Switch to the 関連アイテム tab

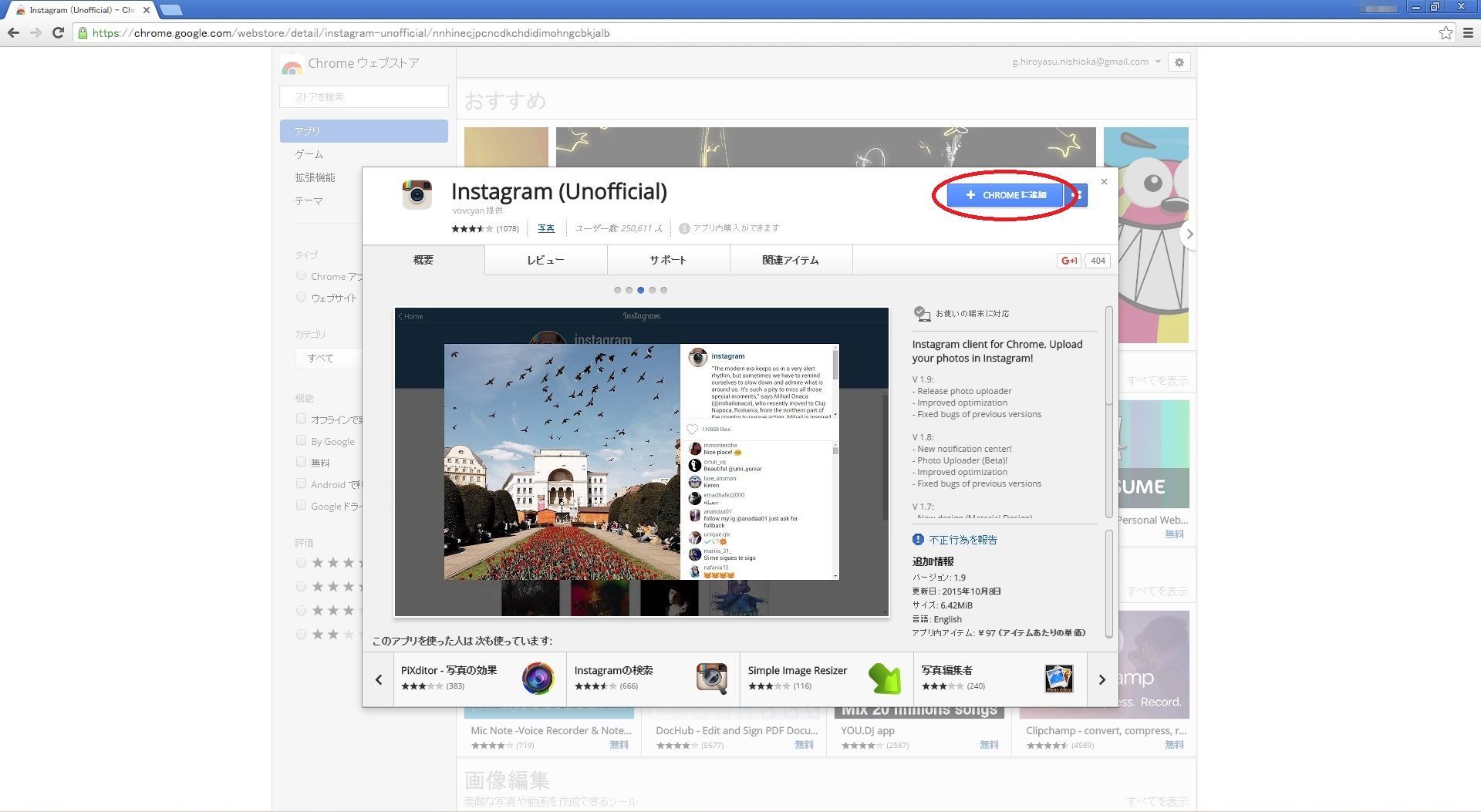[x=791, y=261]
